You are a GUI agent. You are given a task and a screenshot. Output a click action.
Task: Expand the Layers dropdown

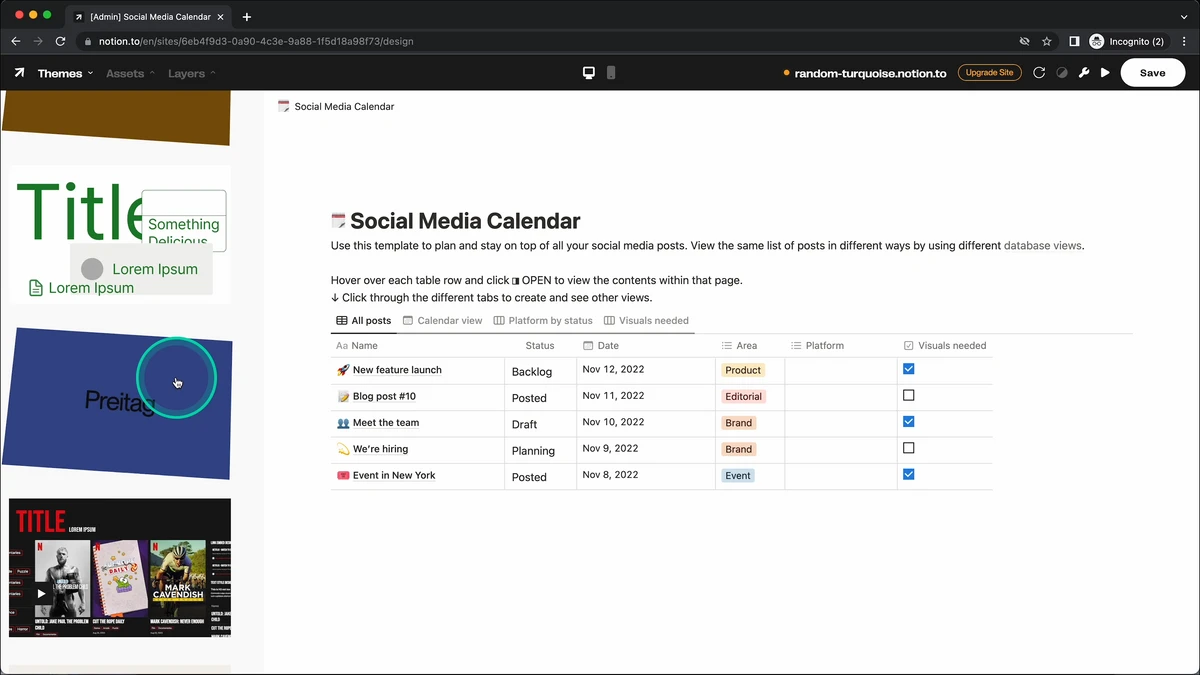click(x=191, y=73)
